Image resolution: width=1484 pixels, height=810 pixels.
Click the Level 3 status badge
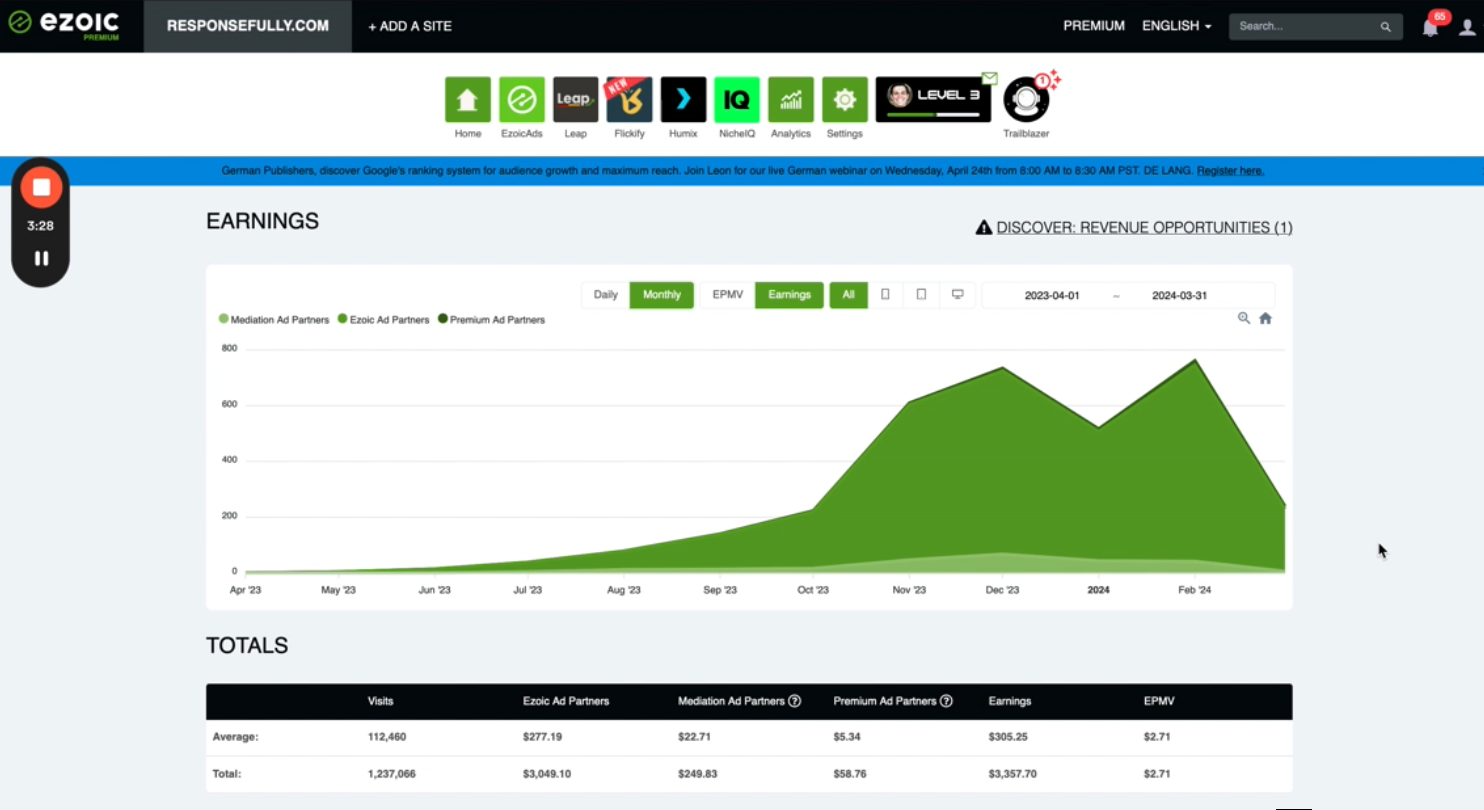[933, 100]
